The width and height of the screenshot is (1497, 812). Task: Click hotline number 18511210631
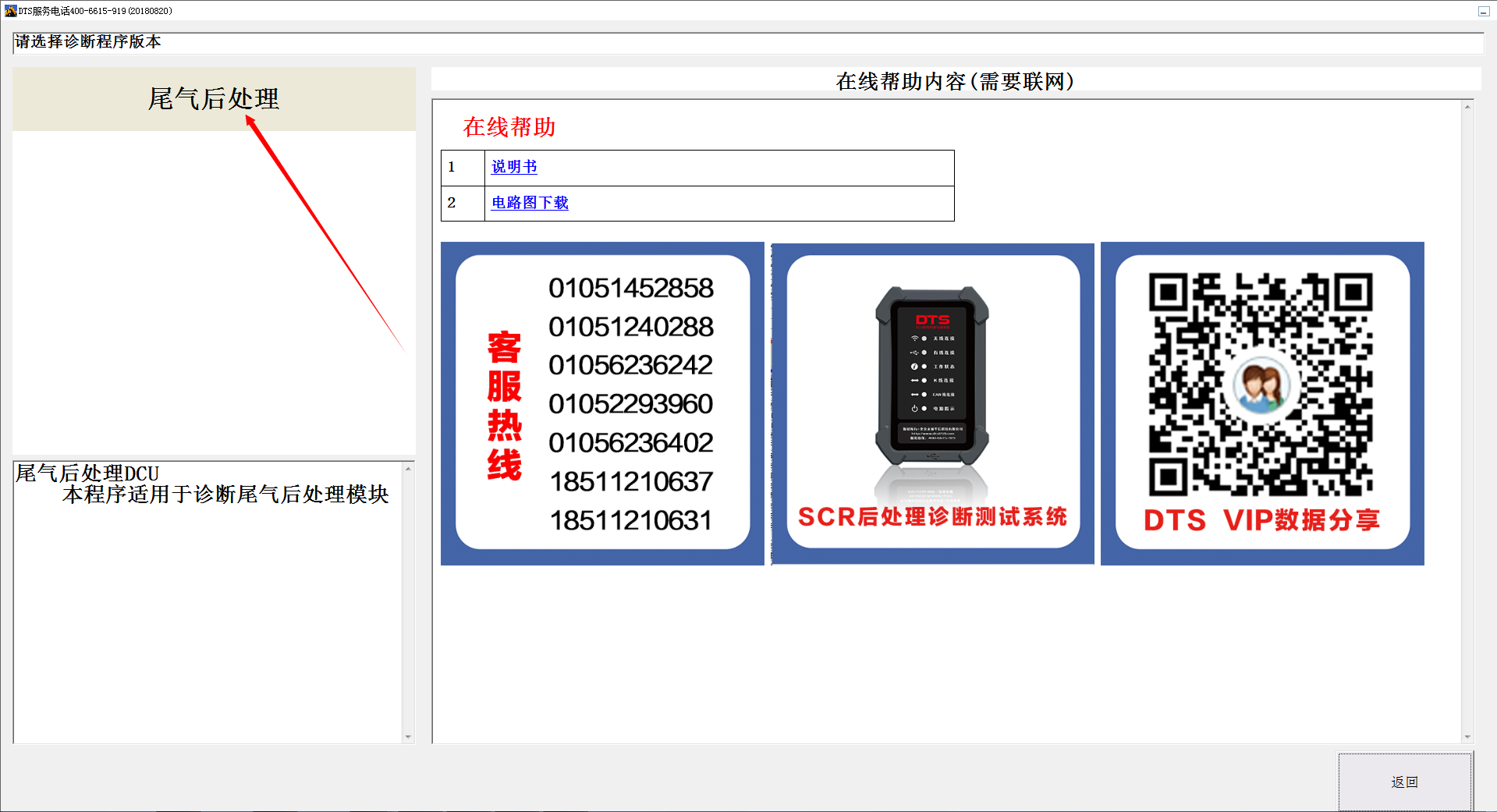(x=630, y=520)
